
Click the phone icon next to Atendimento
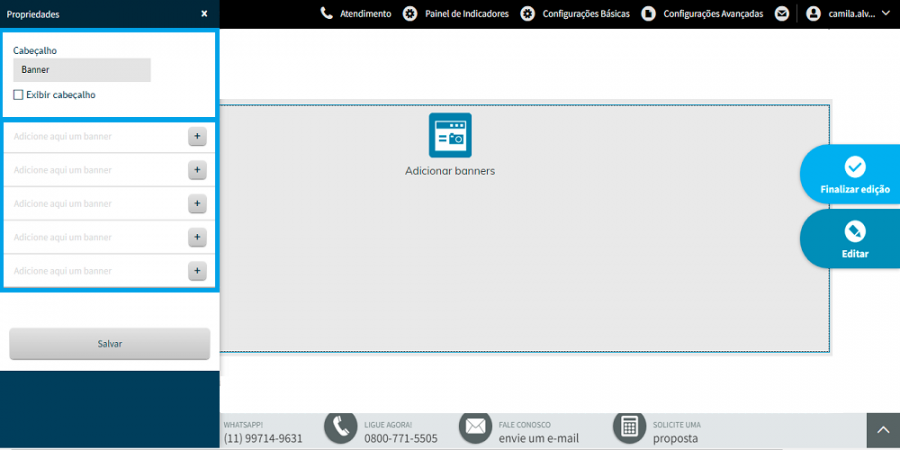327,13
